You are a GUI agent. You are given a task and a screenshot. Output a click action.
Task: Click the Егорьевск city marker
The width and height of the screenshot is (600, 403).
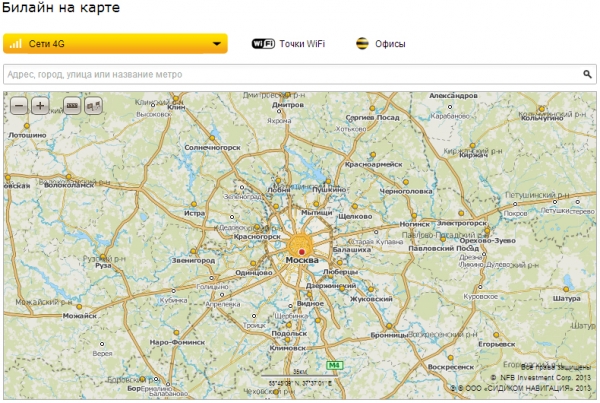point(496,335)
